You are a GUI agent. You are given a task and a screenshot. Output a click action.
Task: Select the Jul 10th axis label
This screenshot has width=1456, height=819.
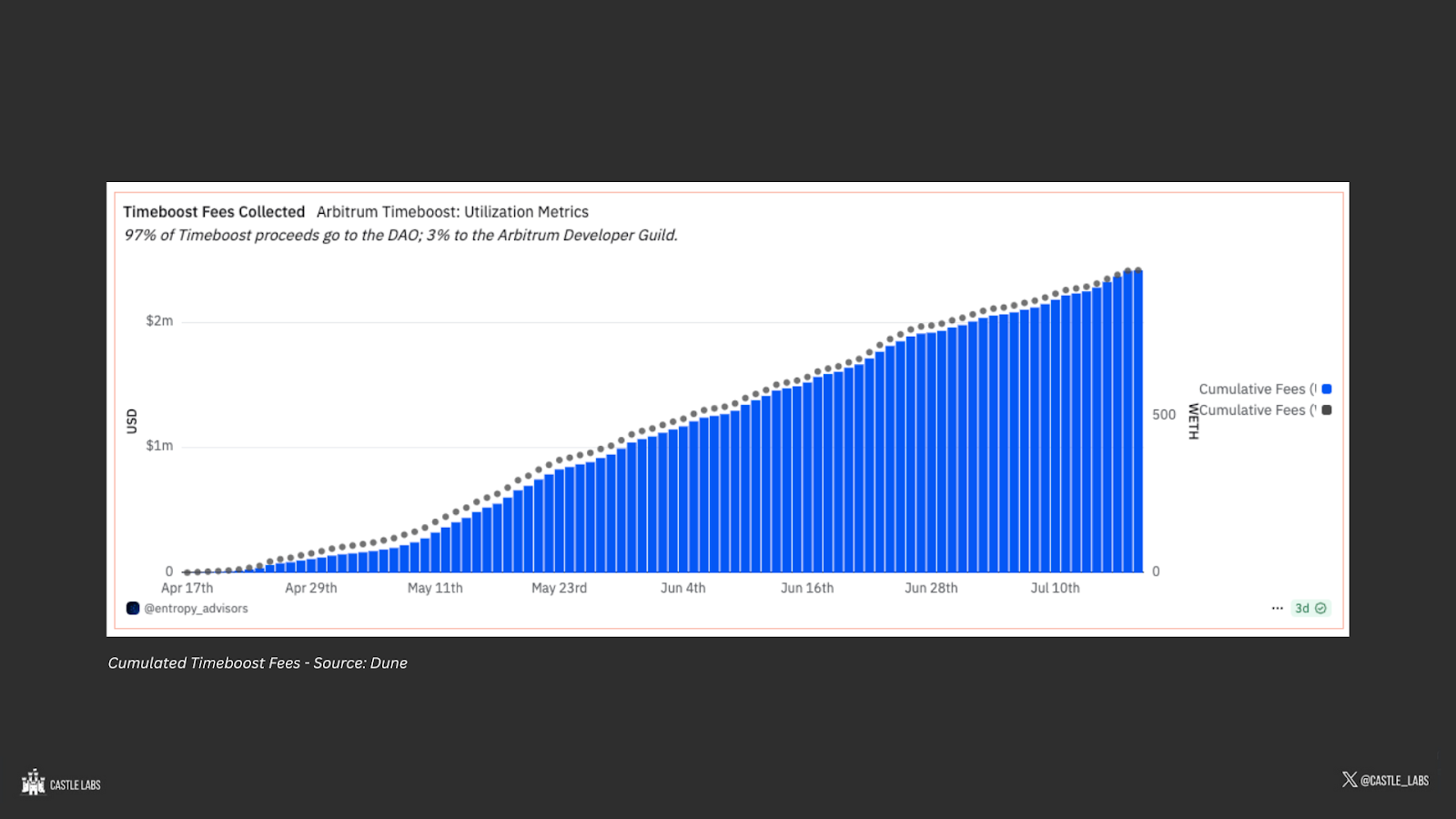click(1056, 588)
